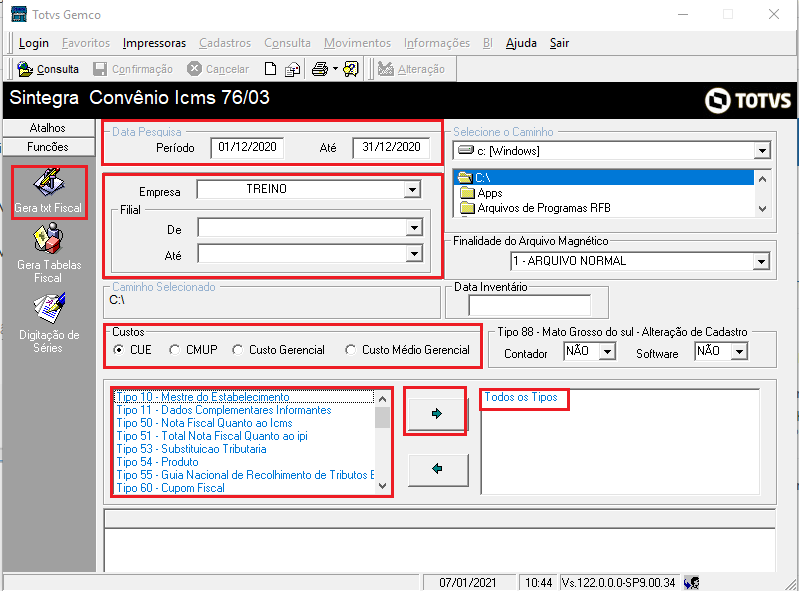Image resolution: width=799 pixels, height=591 pixels.
Task: Click the printer toolbar icon
Action: (x=319, y=69)
